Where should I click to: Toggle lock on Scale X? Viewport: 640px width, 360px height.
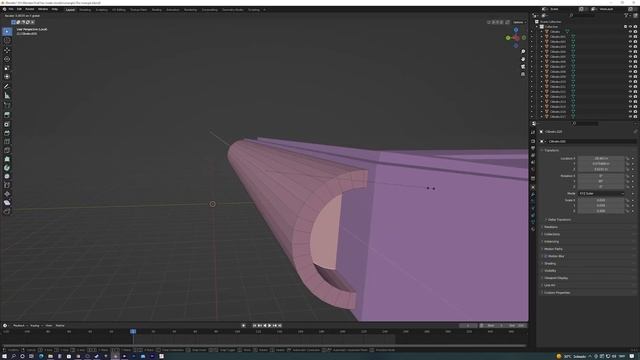tap(628, 200)
